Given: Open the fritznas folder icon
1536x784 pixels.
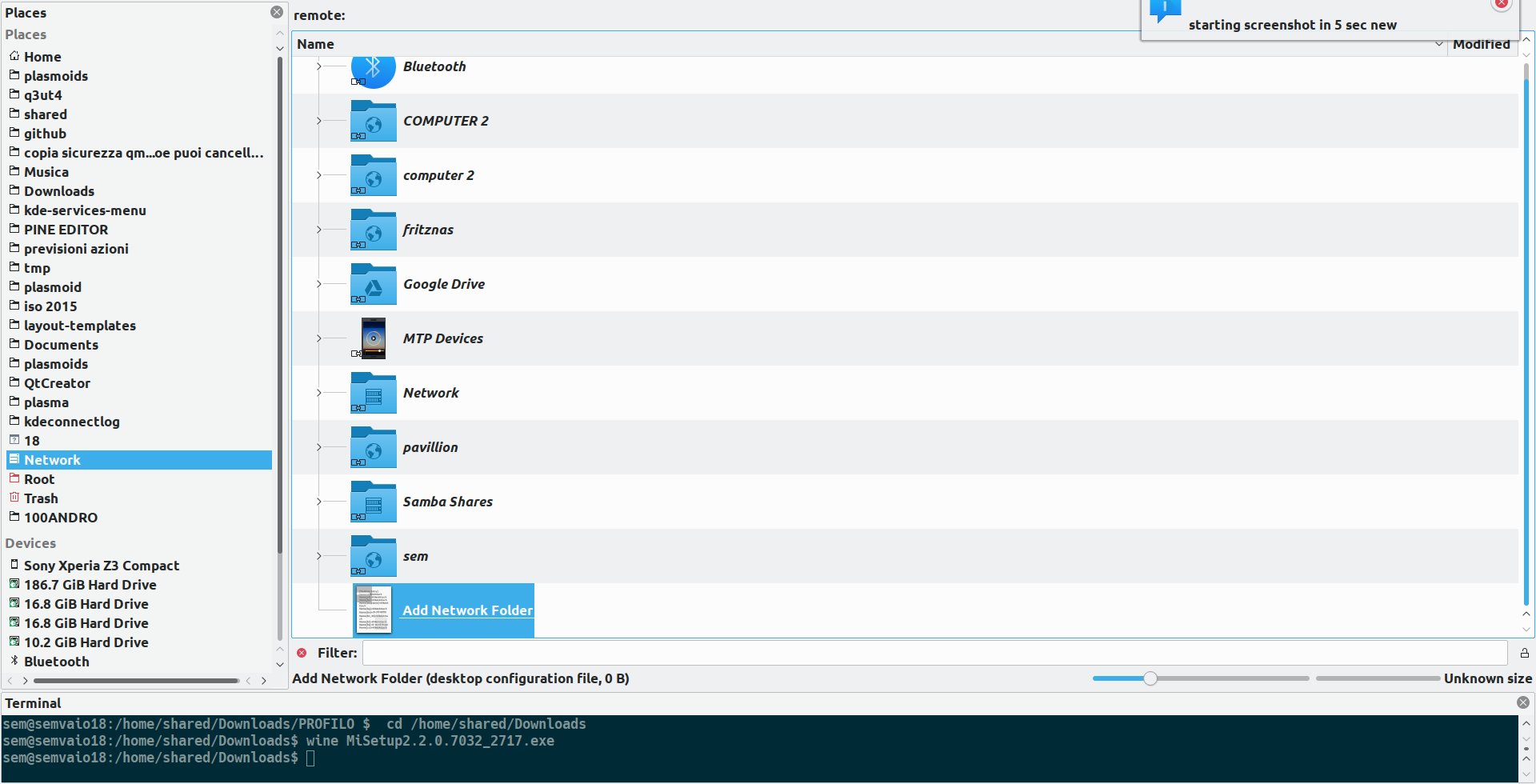Looking at the screenshot, I should pos(373,230).
